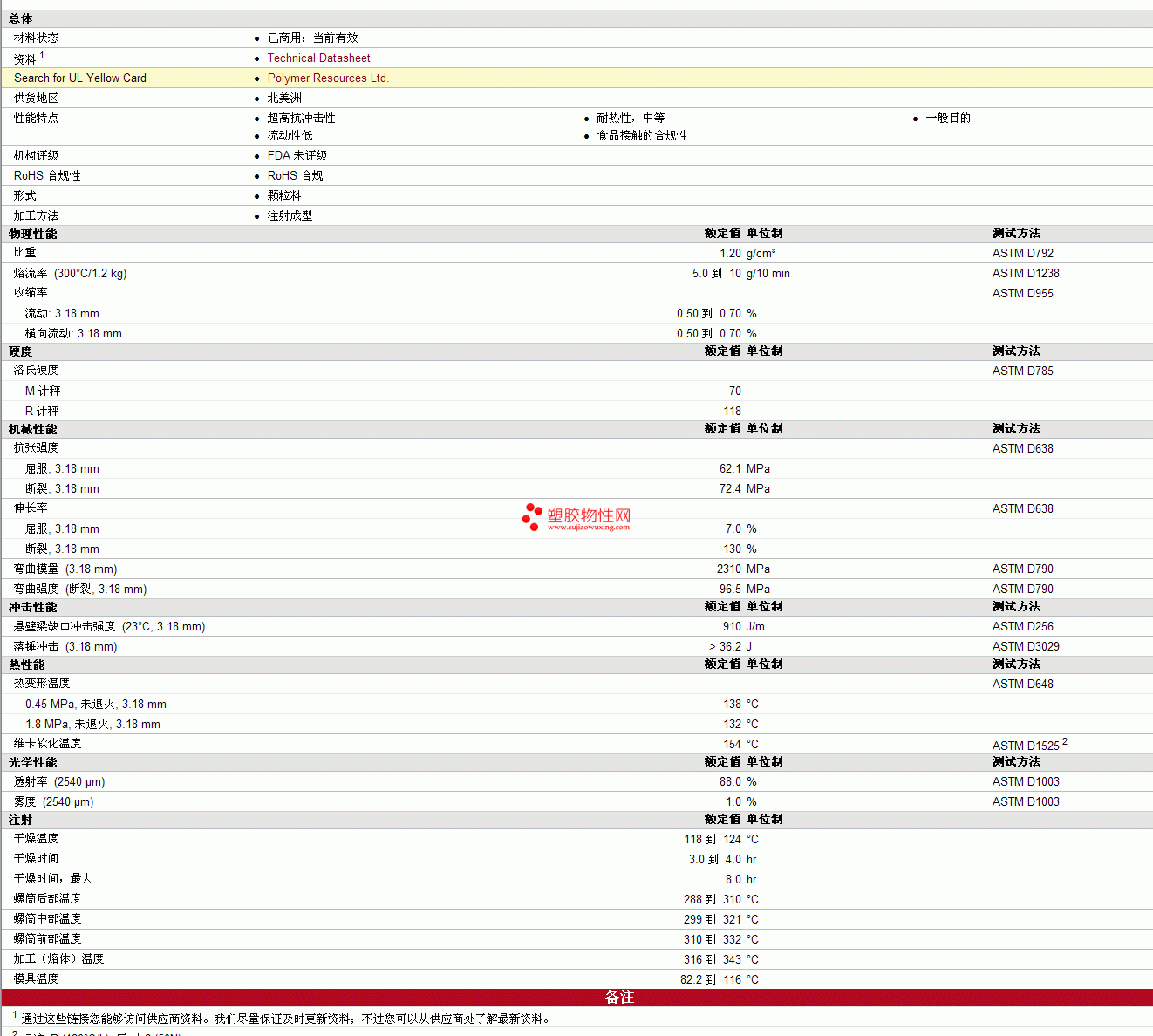Image resolution: width=1153 pixels, height=1036 pixels.
Task: Open the Technical Datasheet link
Action: 318,58
